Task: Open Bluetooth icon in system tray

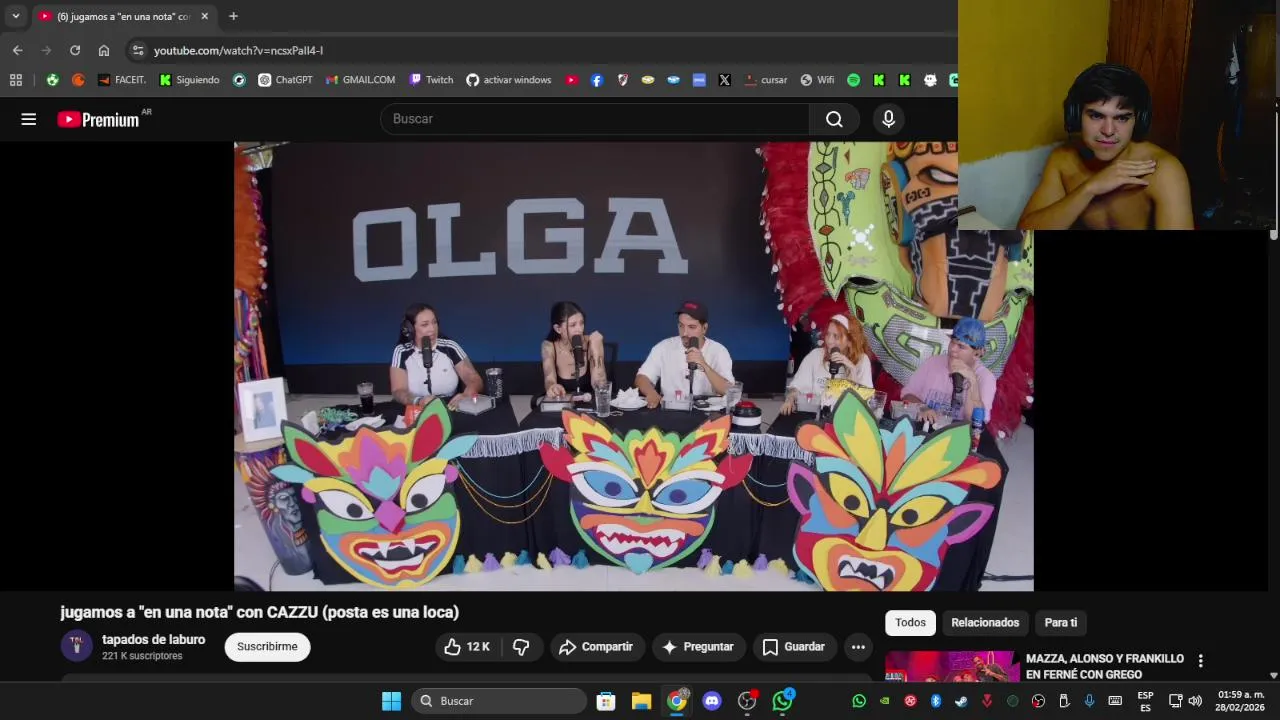Action: click(x=936, y=701)
